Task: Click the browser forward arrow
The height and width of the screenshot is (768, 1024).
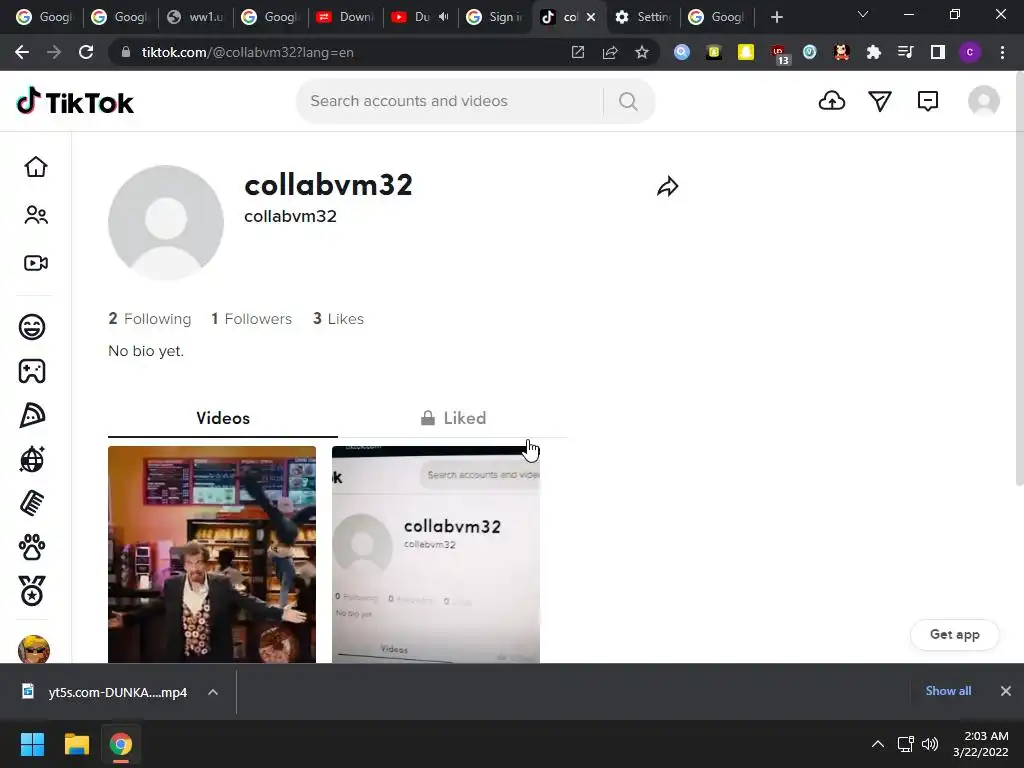Action: click(54, 52)
